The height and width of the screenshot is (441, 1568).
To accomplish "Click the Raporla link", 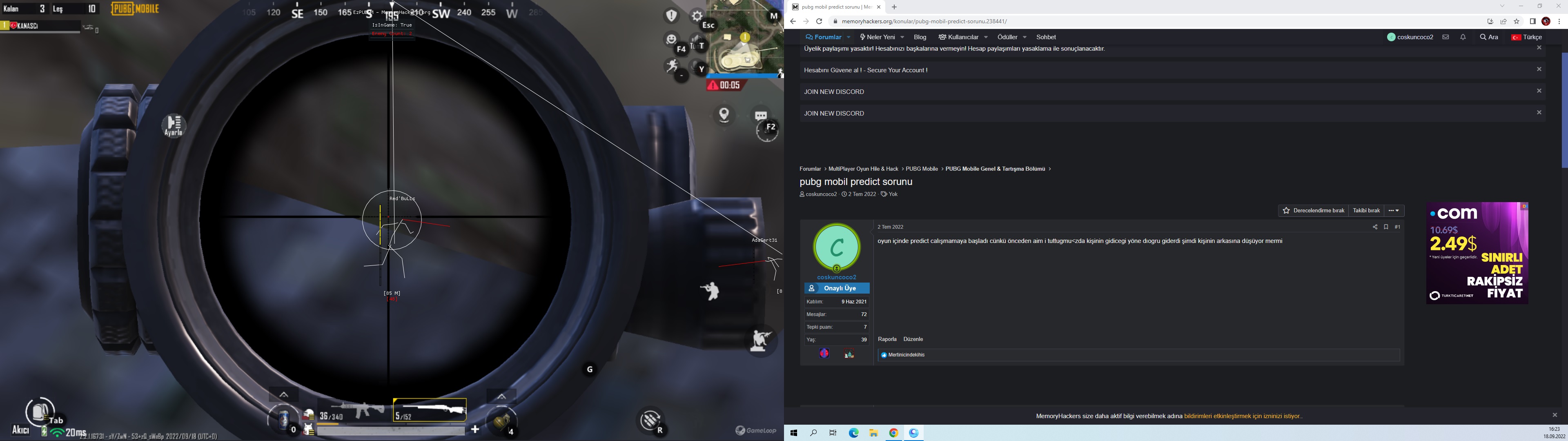I will 887,339.
